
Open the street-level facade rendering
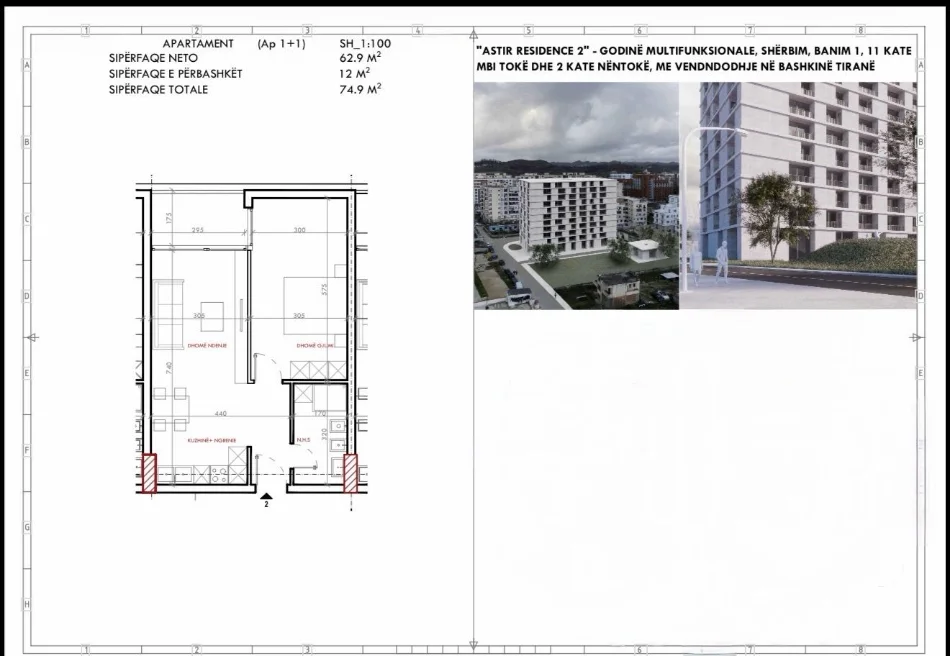798,196
